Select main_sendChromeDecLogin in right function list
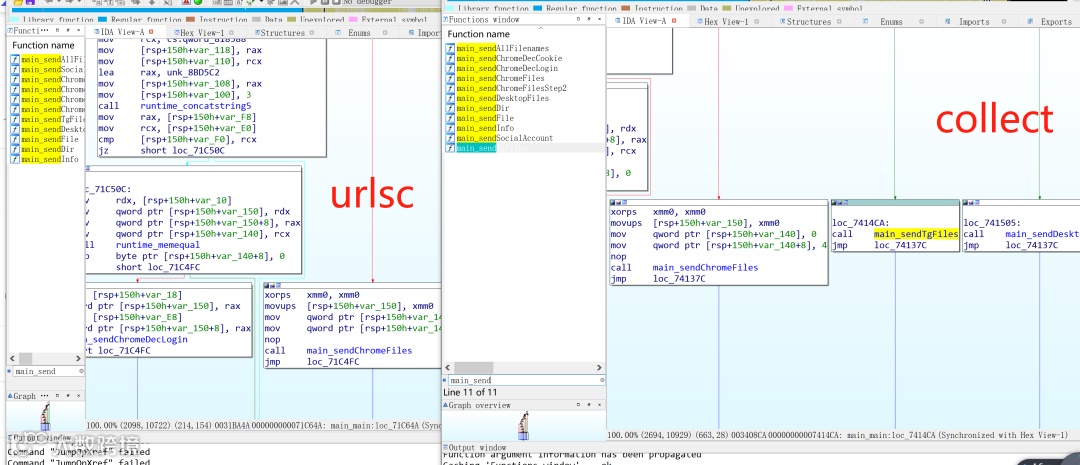This screenshot has height=465, width=1080. (525, 68)
